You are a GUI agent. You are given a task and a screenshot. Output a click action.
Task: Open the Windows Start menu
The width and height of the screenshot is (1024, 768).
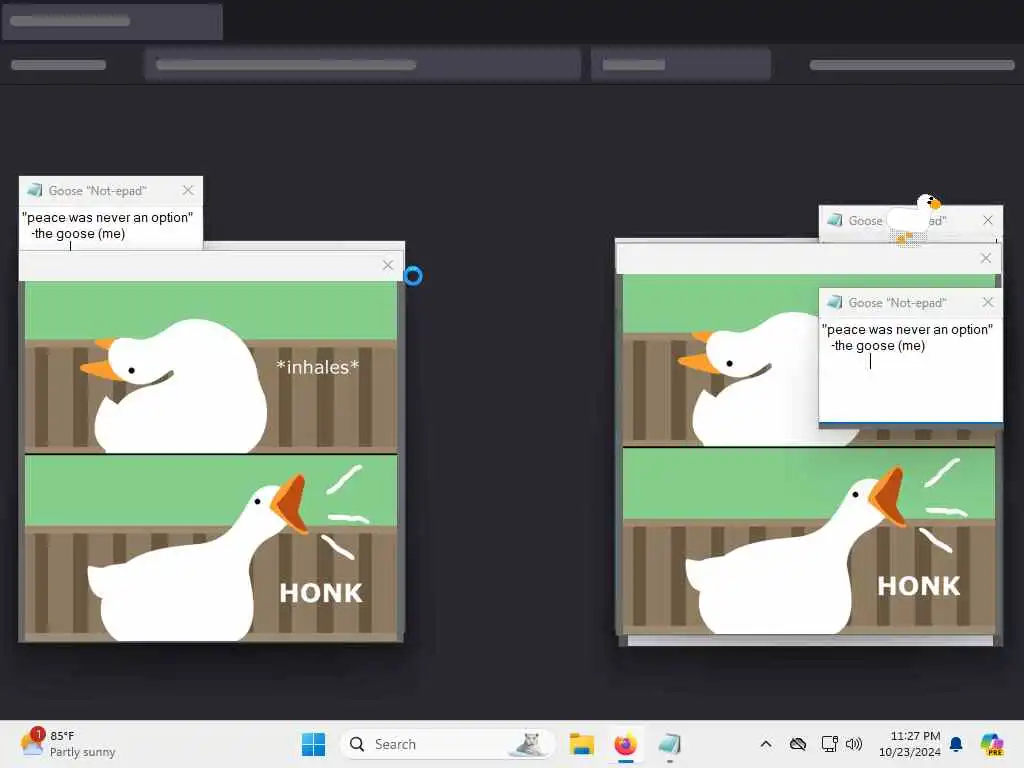pyautogui.click(x=313, y=744)
